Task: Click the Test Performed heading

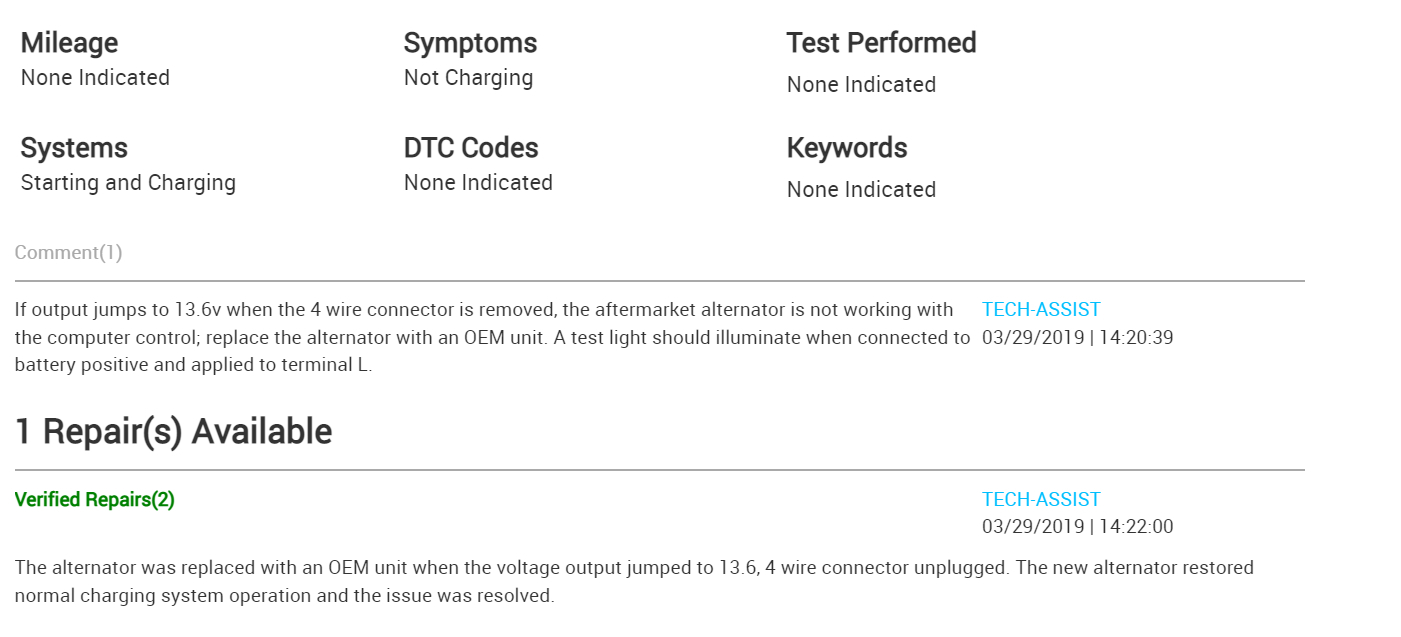Action: [x=881, y=43]
